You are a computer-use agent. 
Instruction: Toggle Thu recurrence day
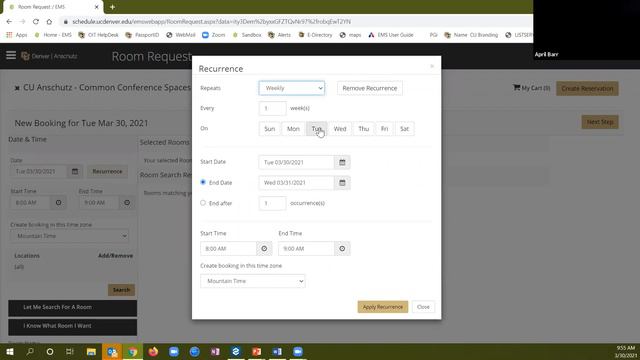pos(363,129)
